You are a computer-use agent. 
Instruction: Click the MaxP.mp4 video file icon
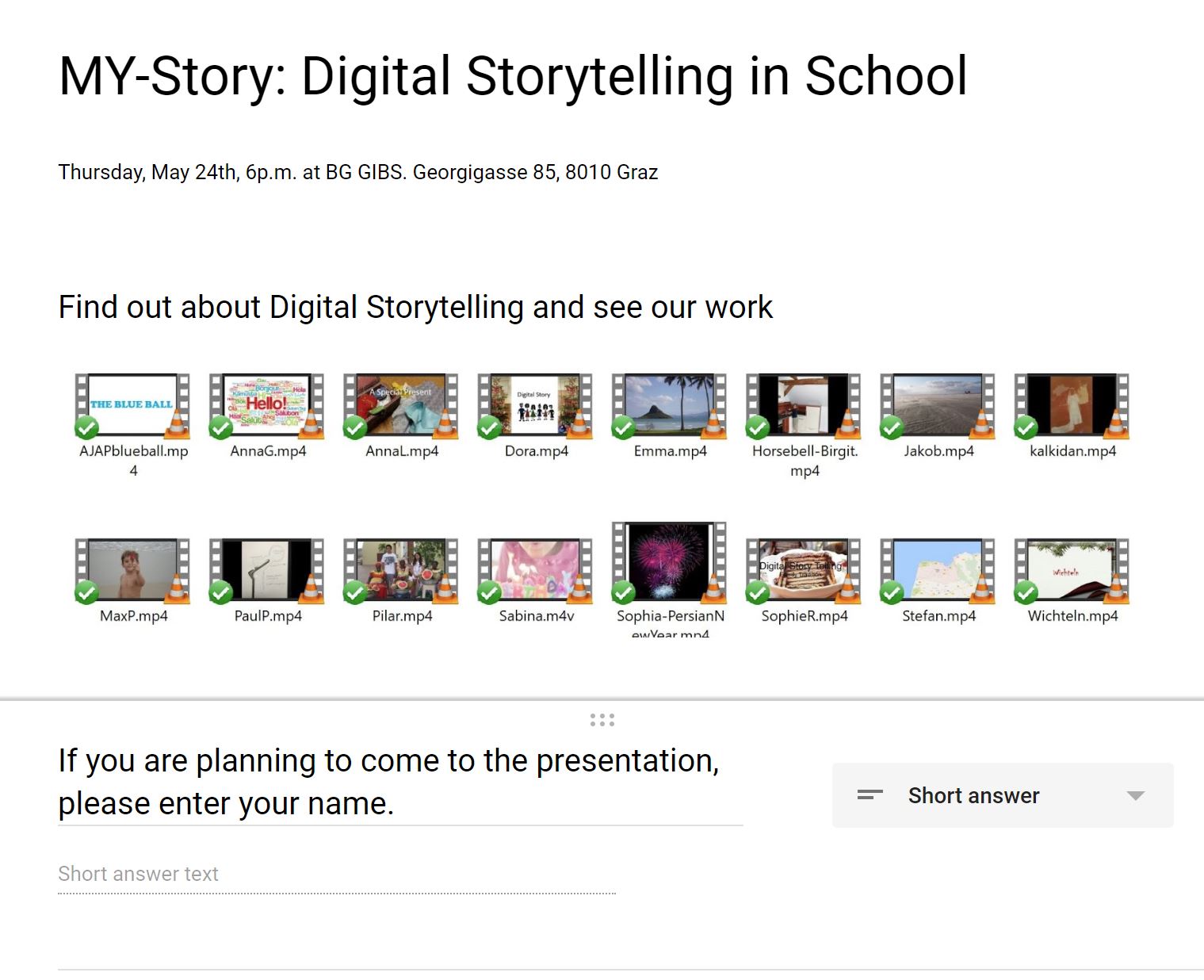(132, 570)
